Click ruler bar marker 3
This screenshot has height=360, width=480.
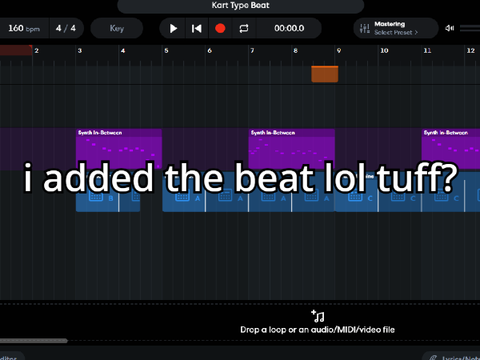pyautogui.click(x=80, y=51)
